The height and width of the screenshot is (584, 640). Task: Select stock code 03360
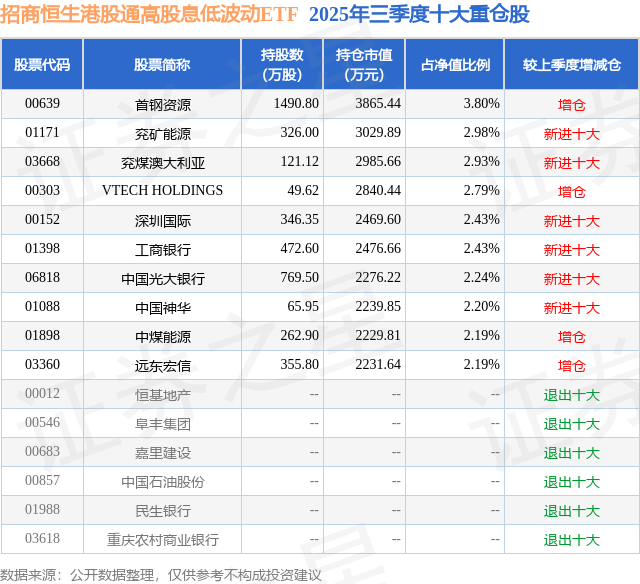[42, 364]
